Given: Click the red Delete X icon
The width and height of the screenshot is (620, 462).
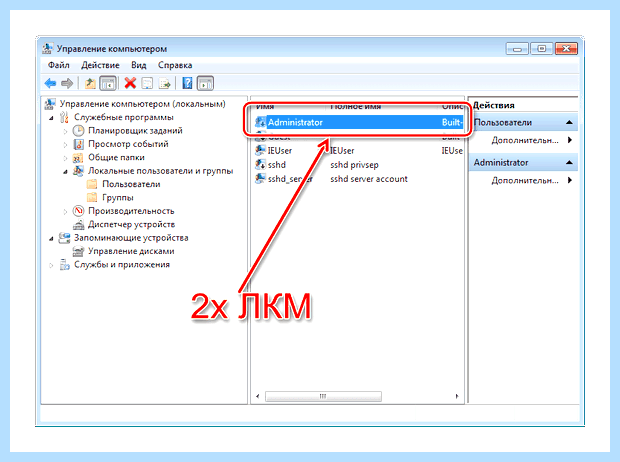Looking at the screenshot, I should pos(130,83).
